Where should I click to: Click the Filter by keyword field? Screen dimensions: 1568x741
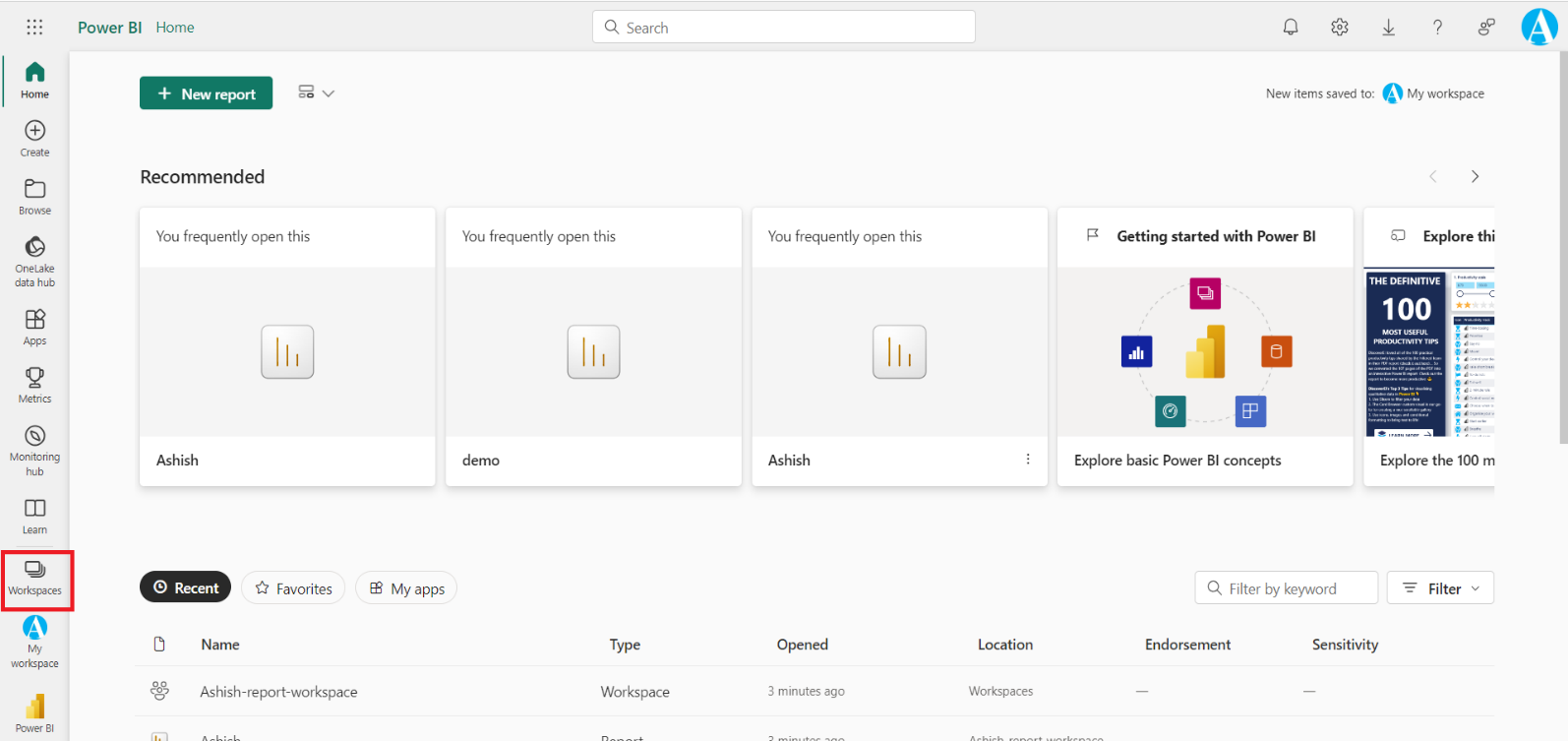(x=1287, y=588)
